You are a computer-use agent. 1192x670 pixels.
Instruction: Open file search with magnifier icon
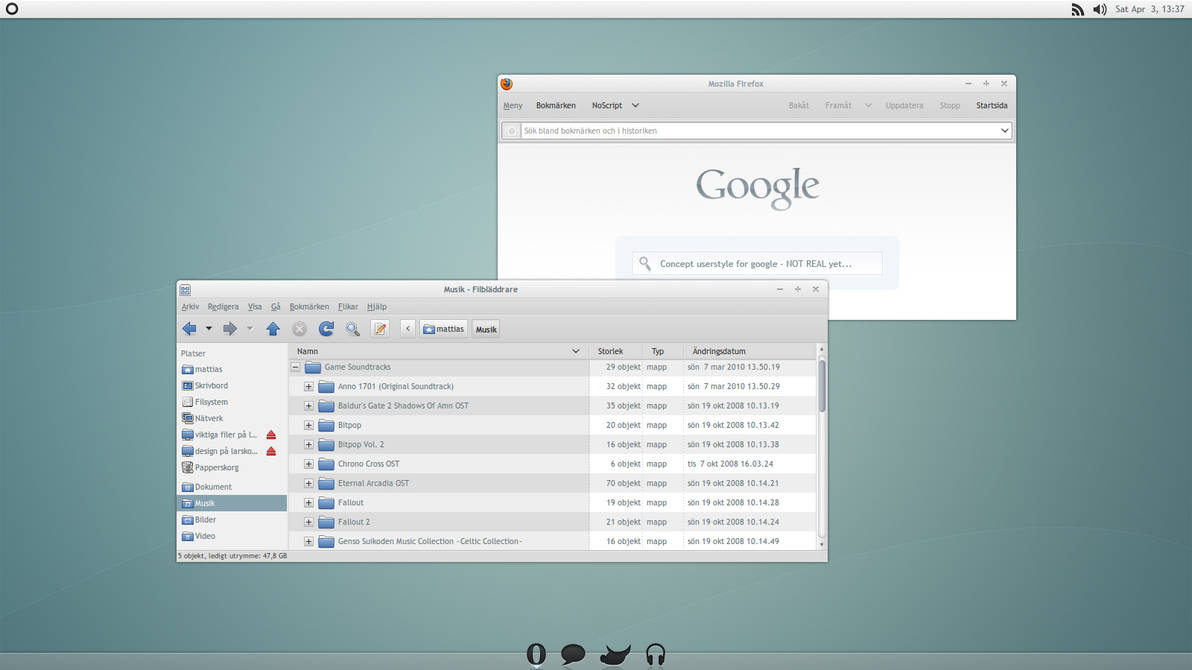353,329
